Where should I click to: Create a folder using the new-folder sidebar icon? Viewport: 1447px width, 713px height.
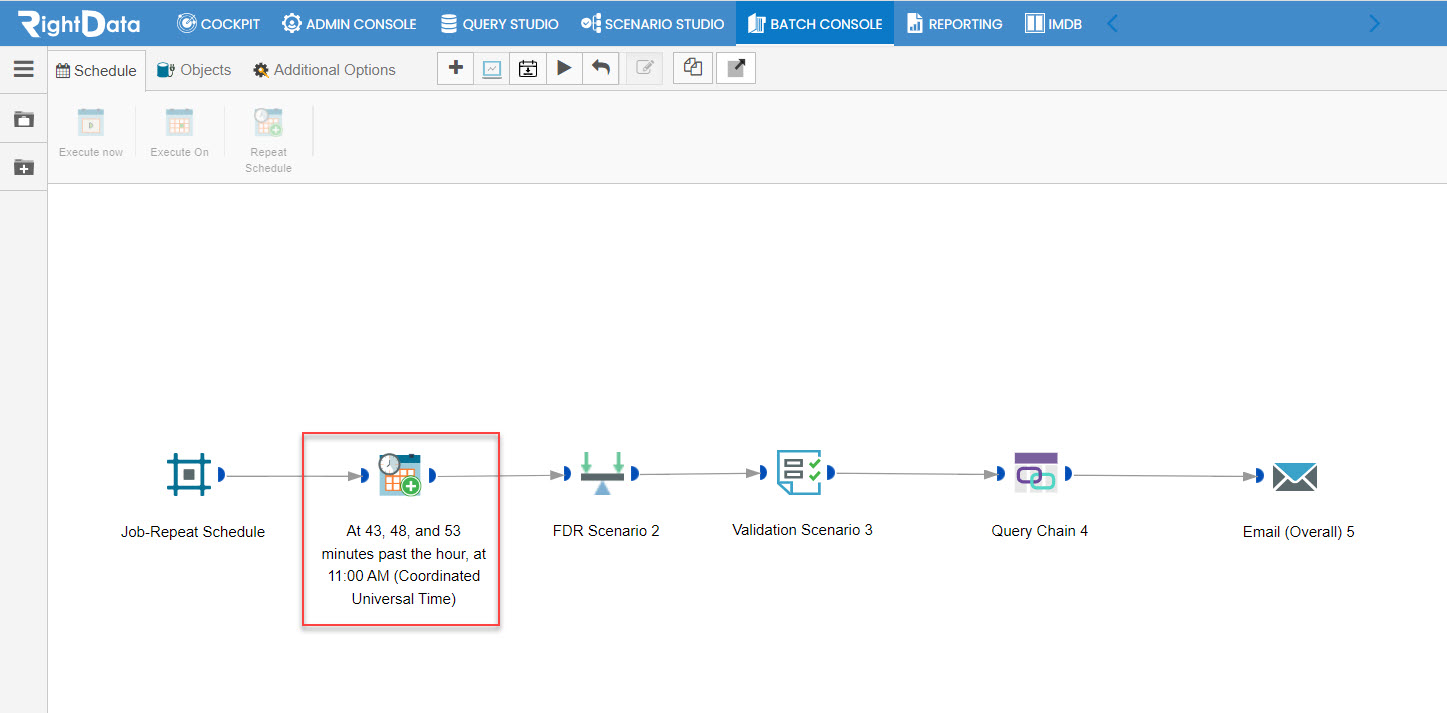point(22,166)
